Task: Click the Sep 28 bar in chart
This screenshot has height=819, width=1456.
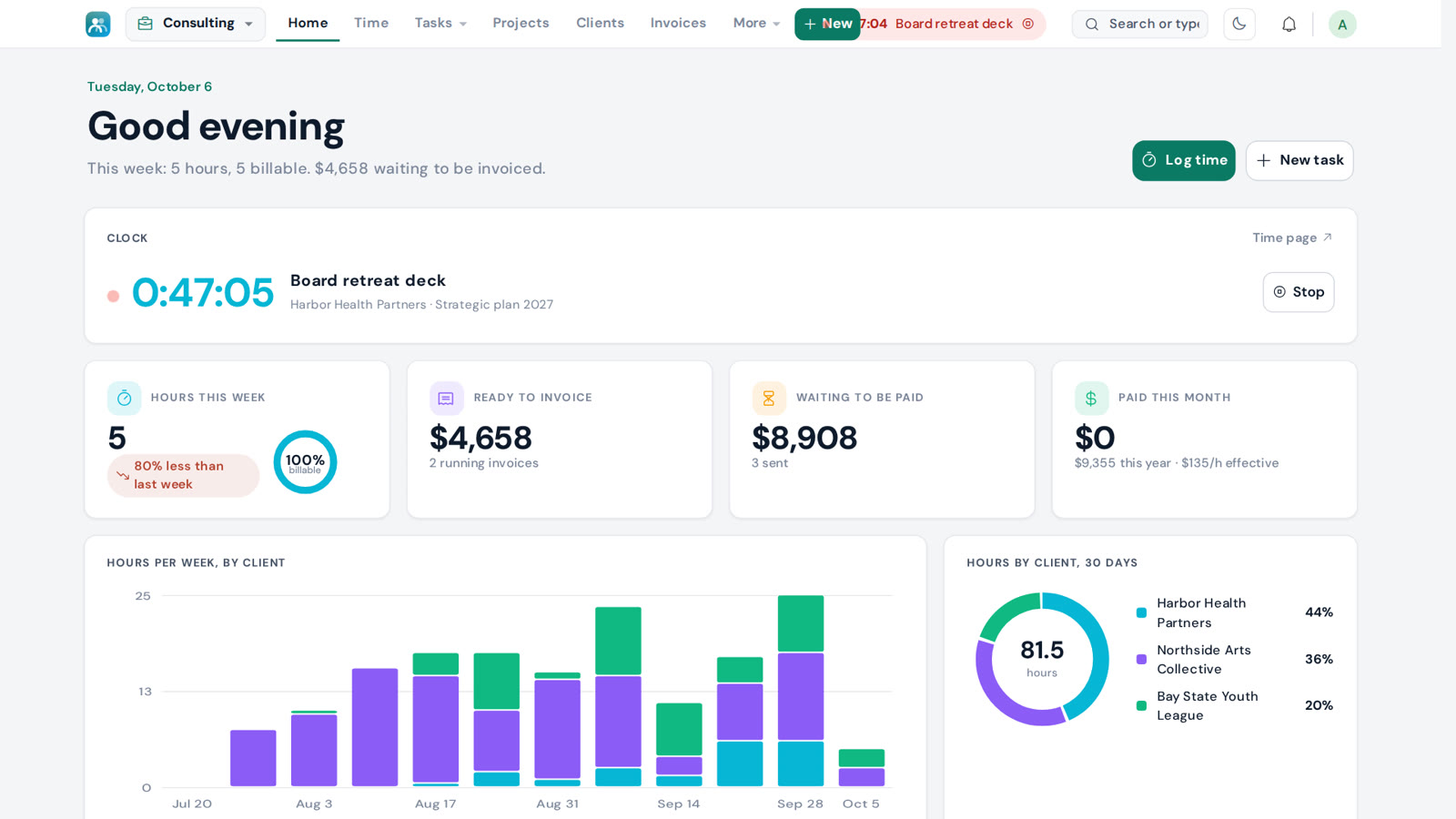Action: click(801, 691)
